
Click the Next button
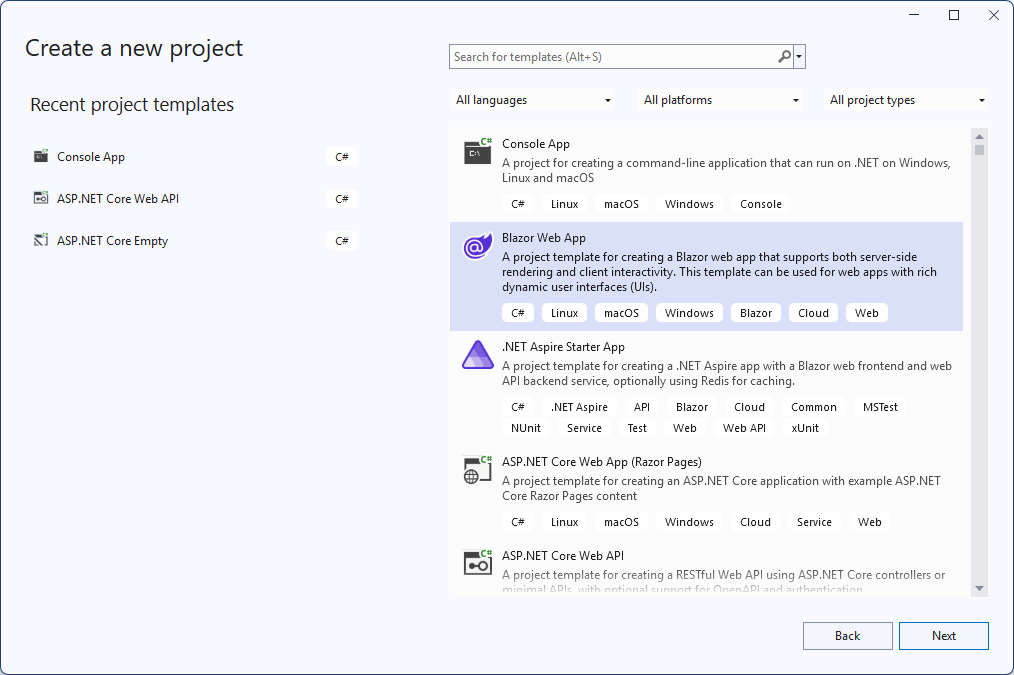(x=943, y=635)
